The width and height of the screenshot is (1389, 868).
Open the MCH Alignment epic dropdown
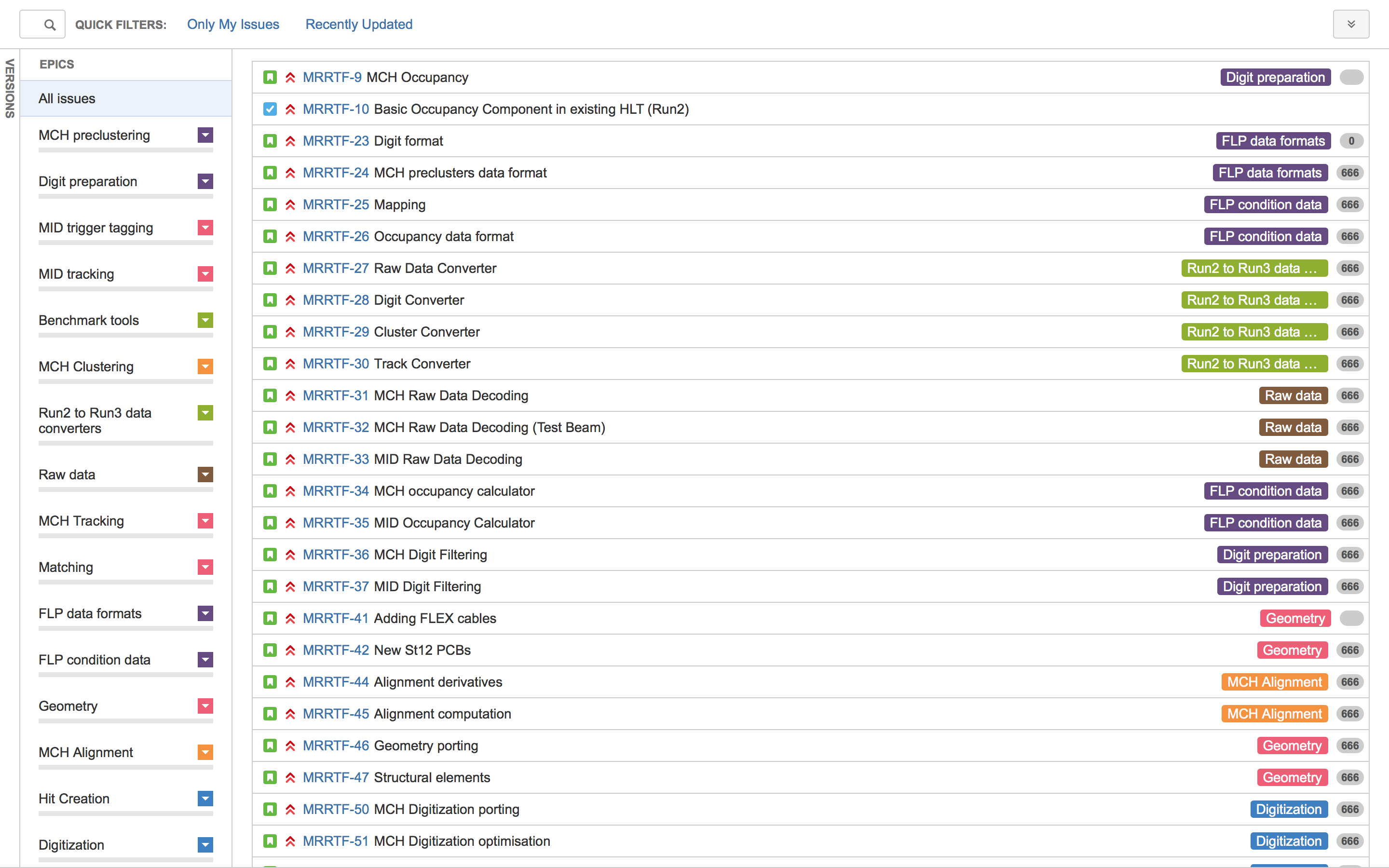pos(205,752)
